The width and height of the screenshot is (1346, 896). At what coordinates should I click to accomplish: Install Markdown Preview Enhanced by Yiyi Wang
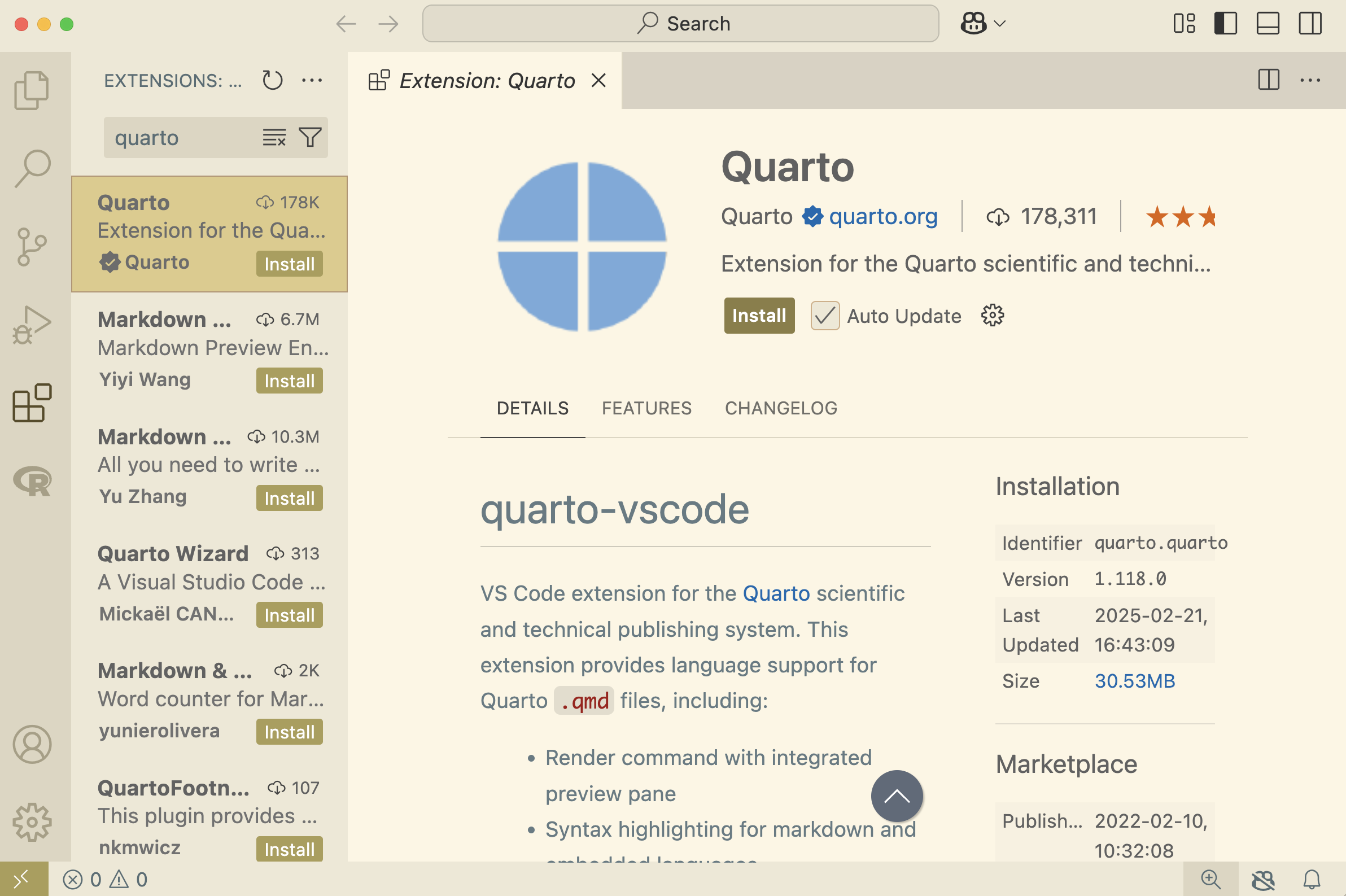[x=289, y=381]
